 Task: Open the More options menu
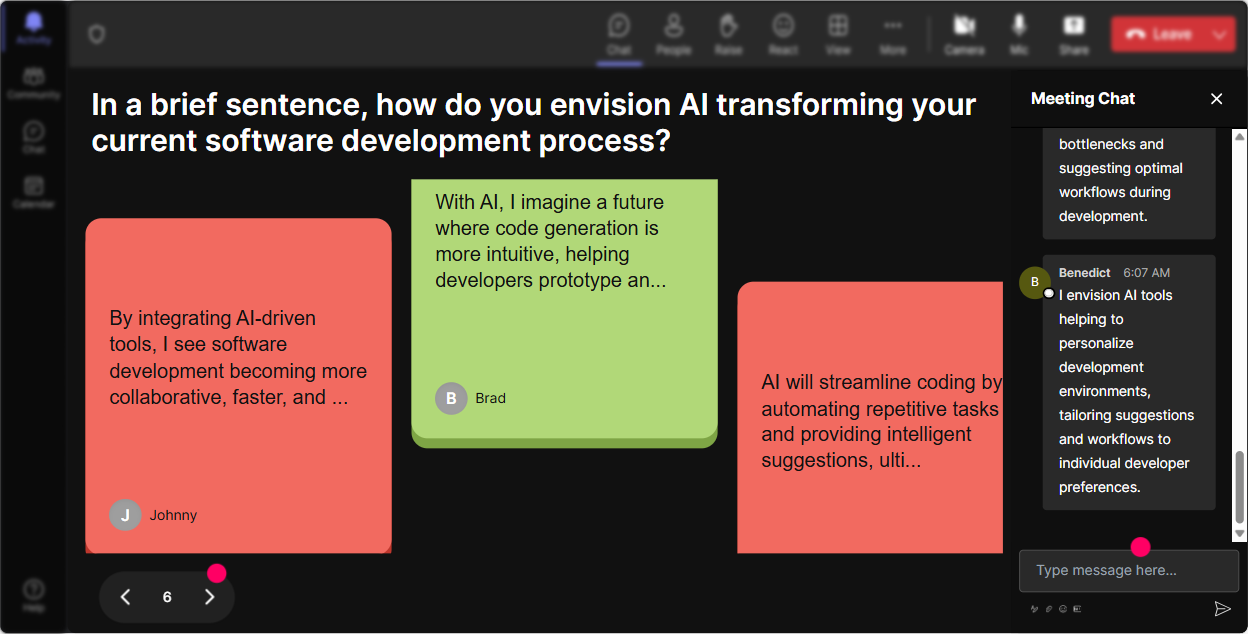pyautogui.click(x=893, y=34)
